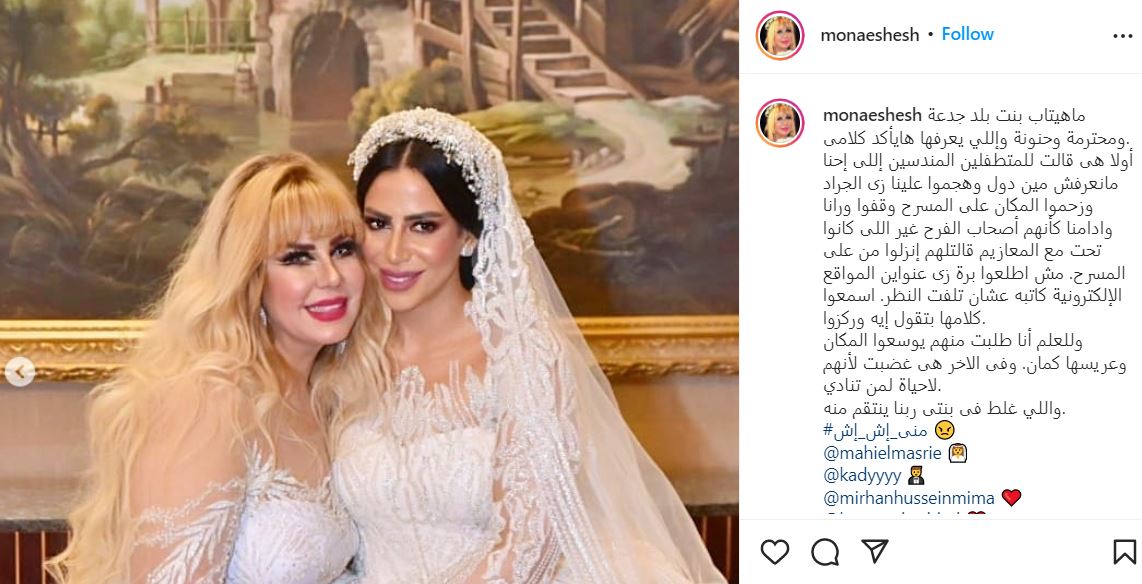Open monaeshesh profile picture in header
Screen dimensions: 1142x584
point(780,35)
